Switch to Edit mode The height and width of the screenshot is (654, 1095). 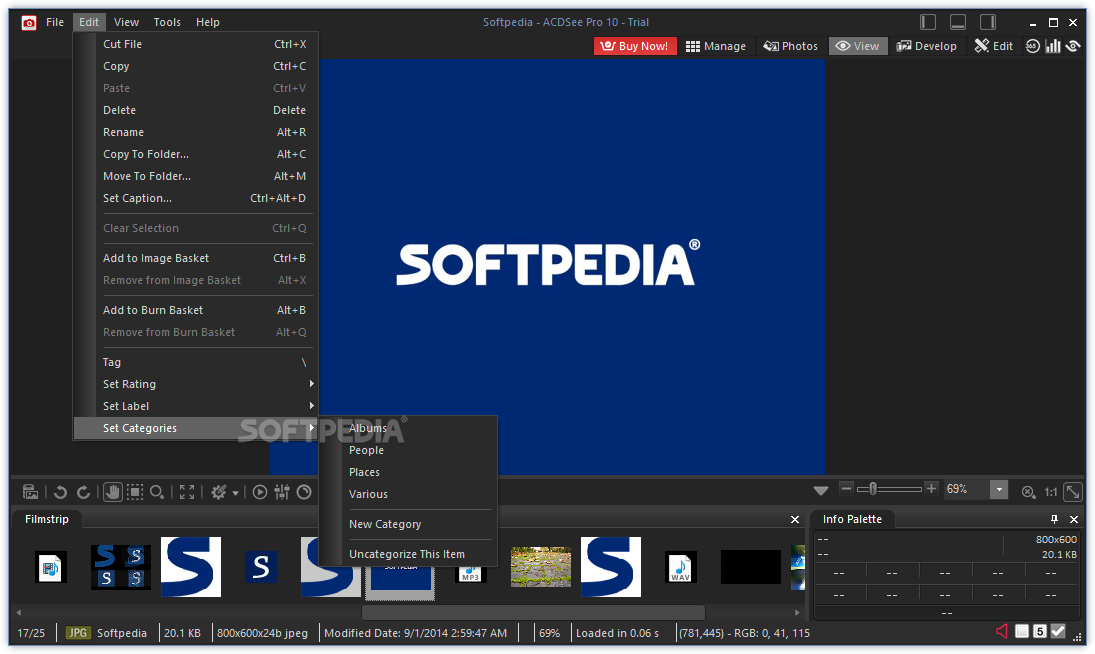pos(994,46)
